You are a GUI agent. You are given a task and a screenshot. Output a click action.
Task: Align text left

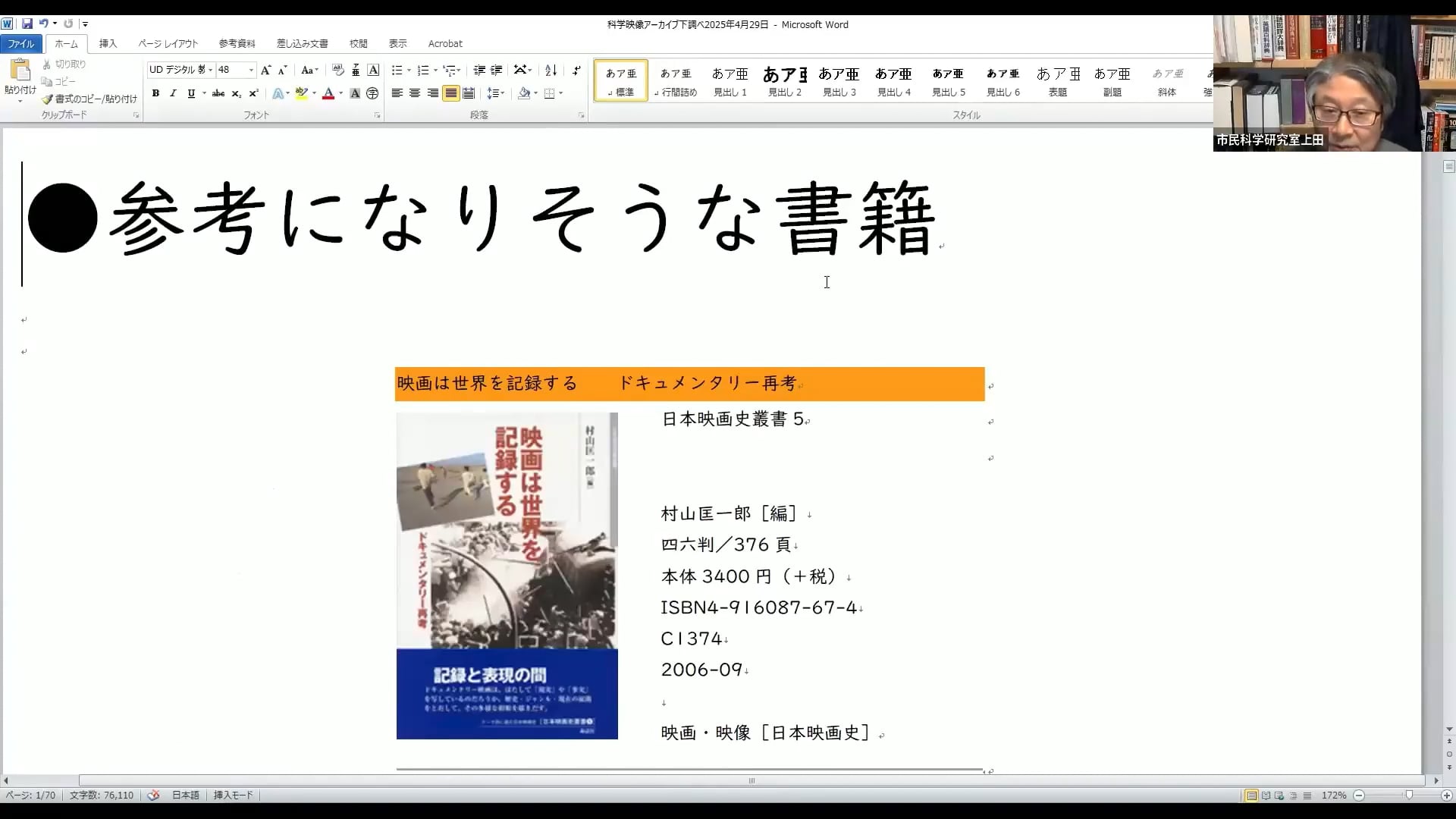[x=397, y=93]
